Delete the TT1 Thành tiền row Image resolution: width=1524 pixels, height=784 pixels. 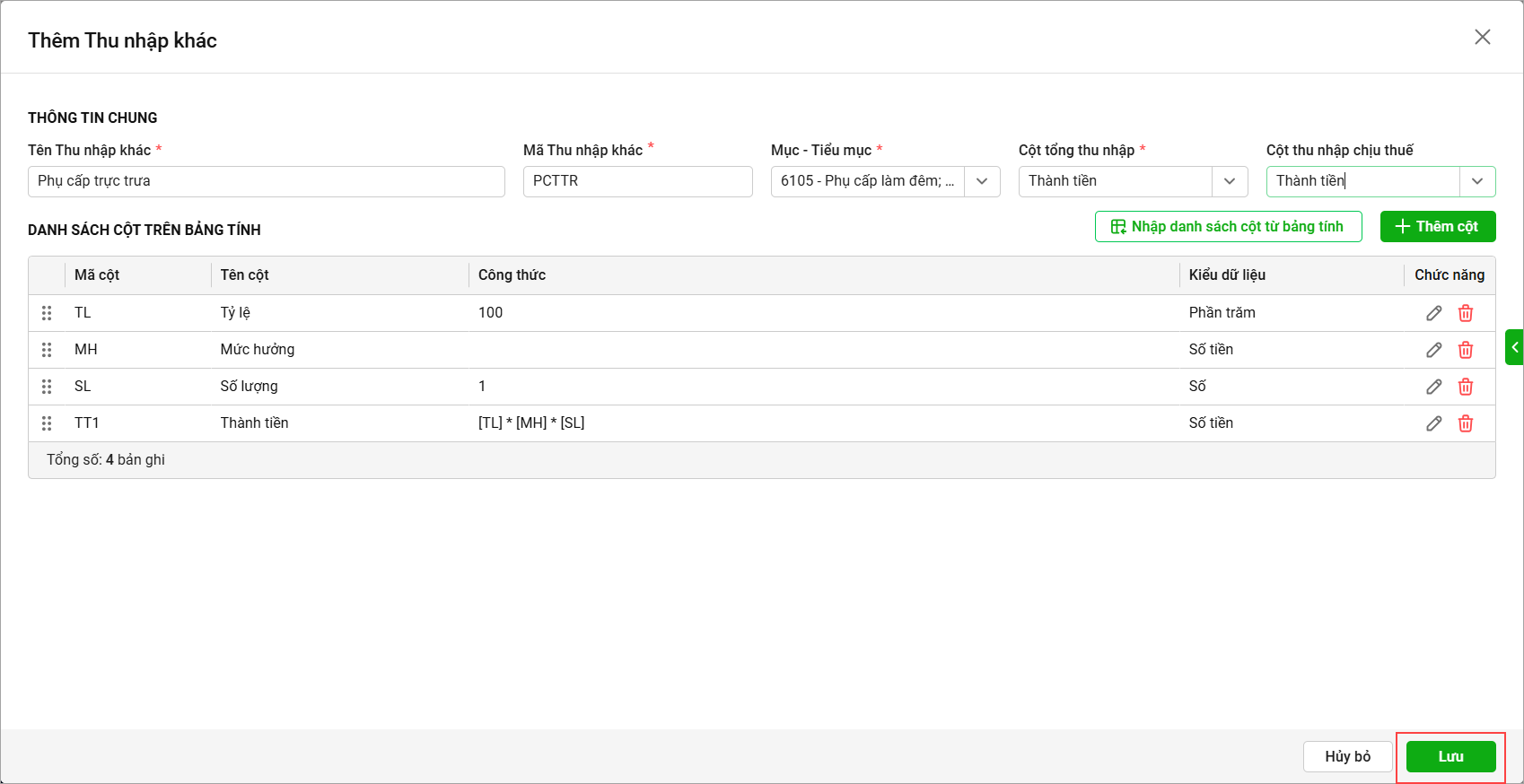[1466, 423]
